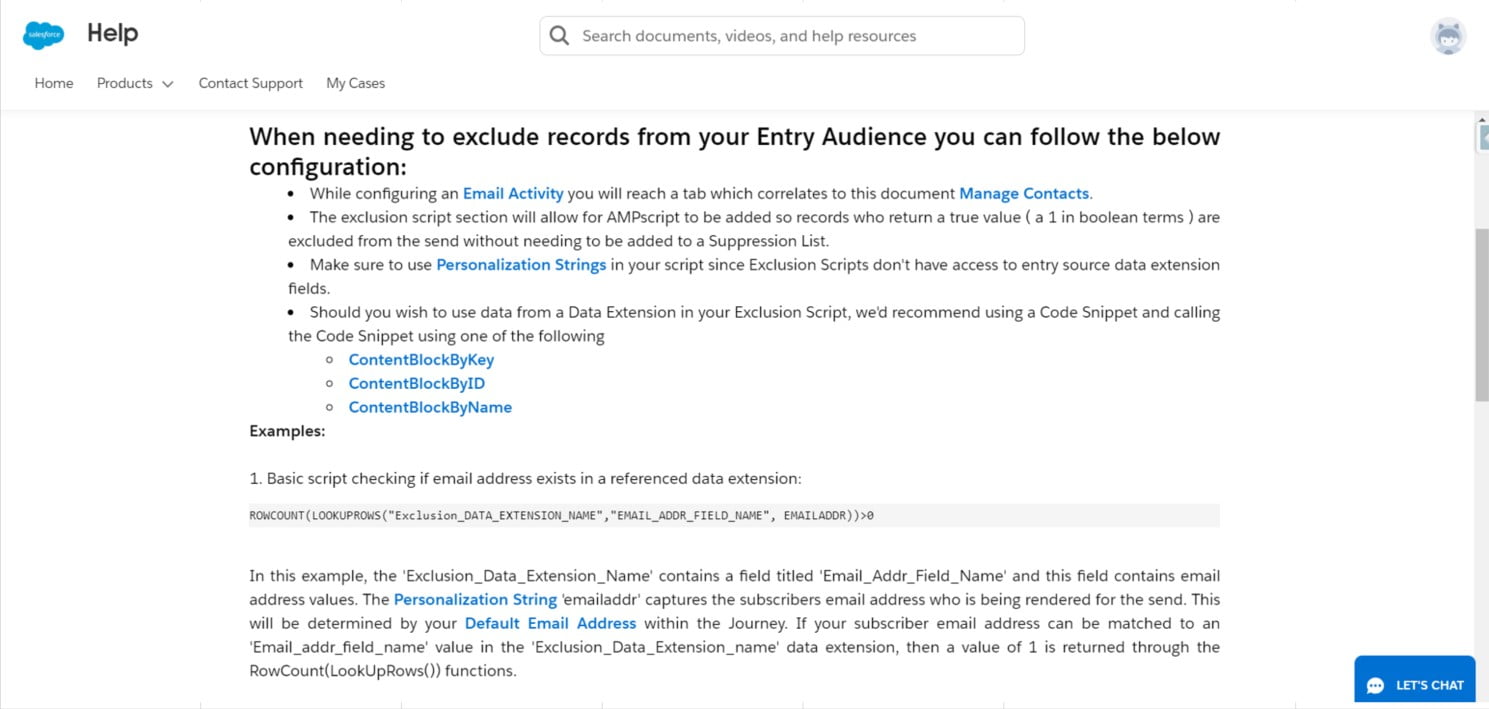Start a chat with Let's Chat button

(1415, 685)
